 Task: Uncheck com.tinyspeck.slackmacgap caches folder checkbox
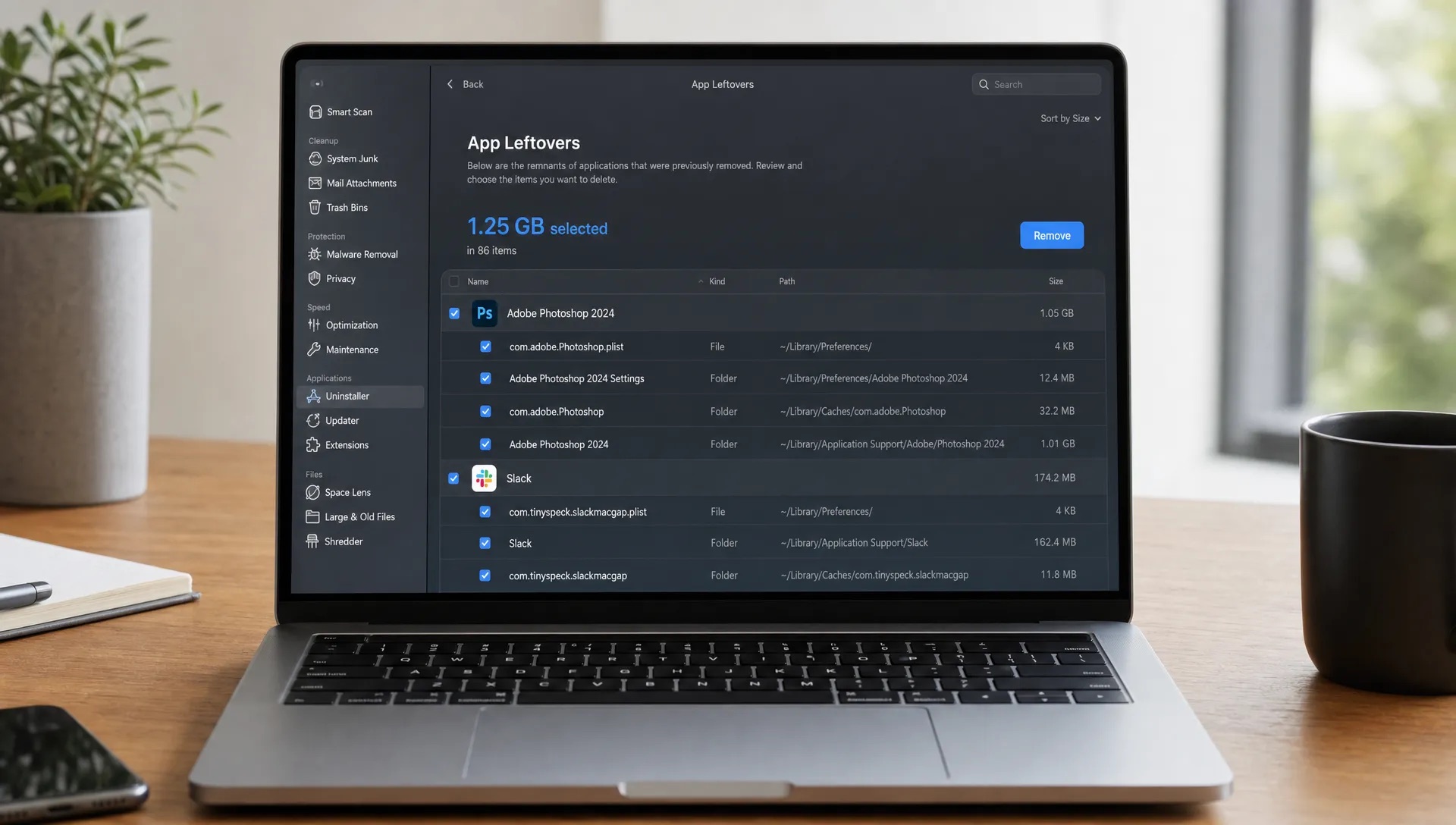(485, 576)
